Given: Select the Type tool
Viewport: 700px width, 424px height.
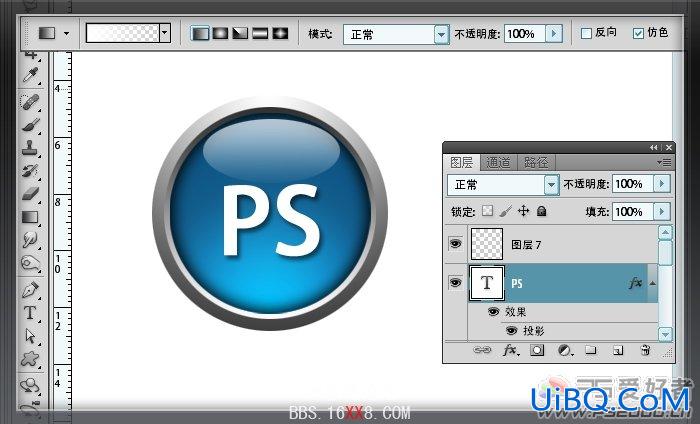Looking at the screenshot, I should coord(30,313).
